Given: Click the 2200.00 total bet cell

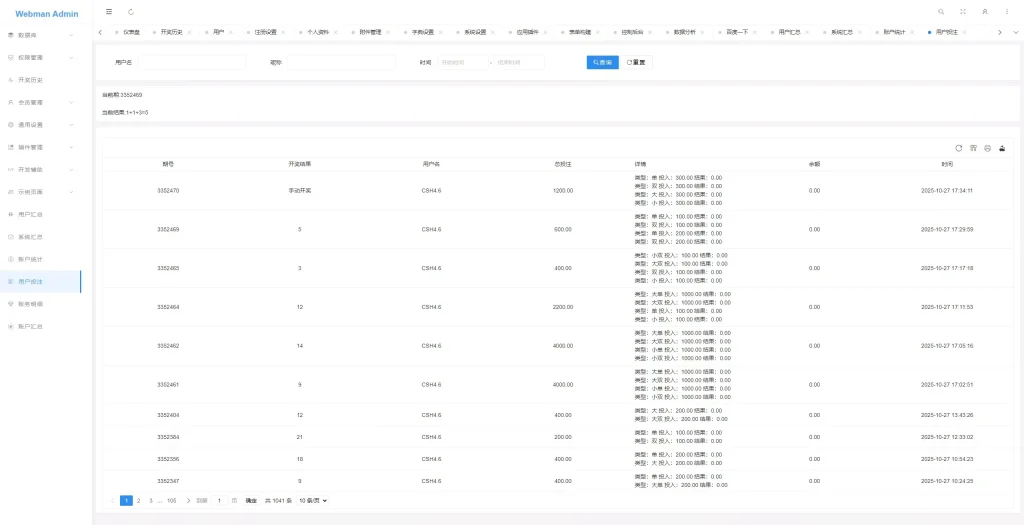Looking at the screenshot, I should [x=562, y=307].
